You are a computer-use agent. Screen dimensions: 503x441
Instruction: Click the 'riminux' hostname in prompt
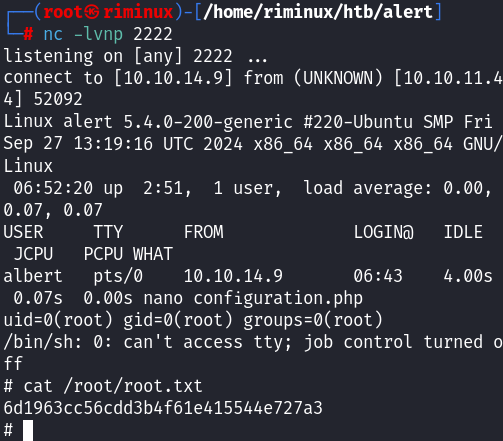pos(138,12)
